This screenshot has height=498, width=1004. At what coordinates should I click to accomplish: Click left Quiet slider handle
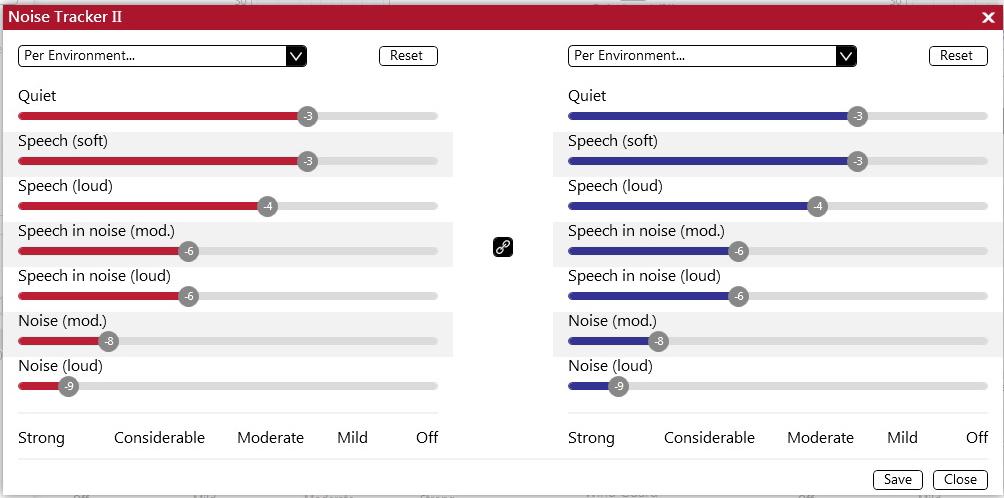click(x=308, y=116)
